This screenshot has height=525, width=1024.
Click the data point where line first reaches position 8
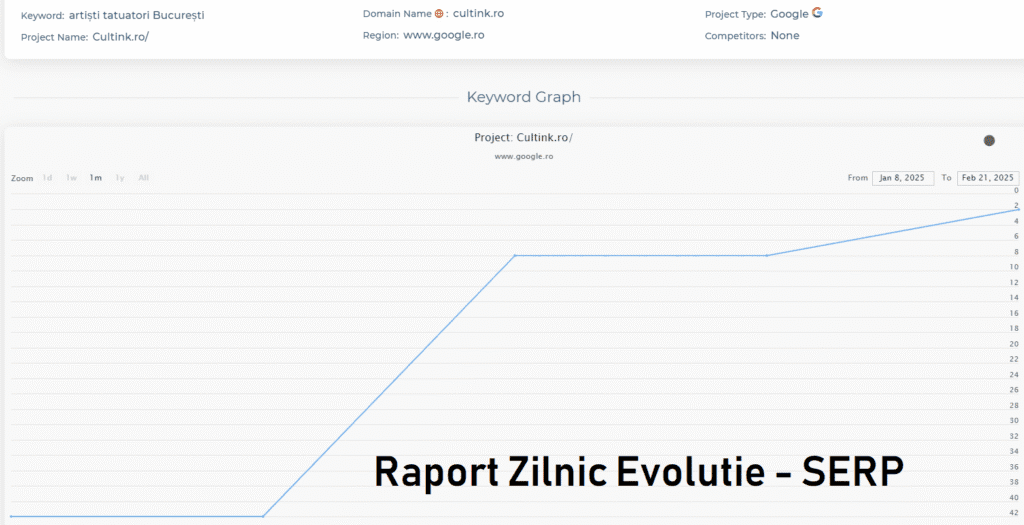pos(515,256)
